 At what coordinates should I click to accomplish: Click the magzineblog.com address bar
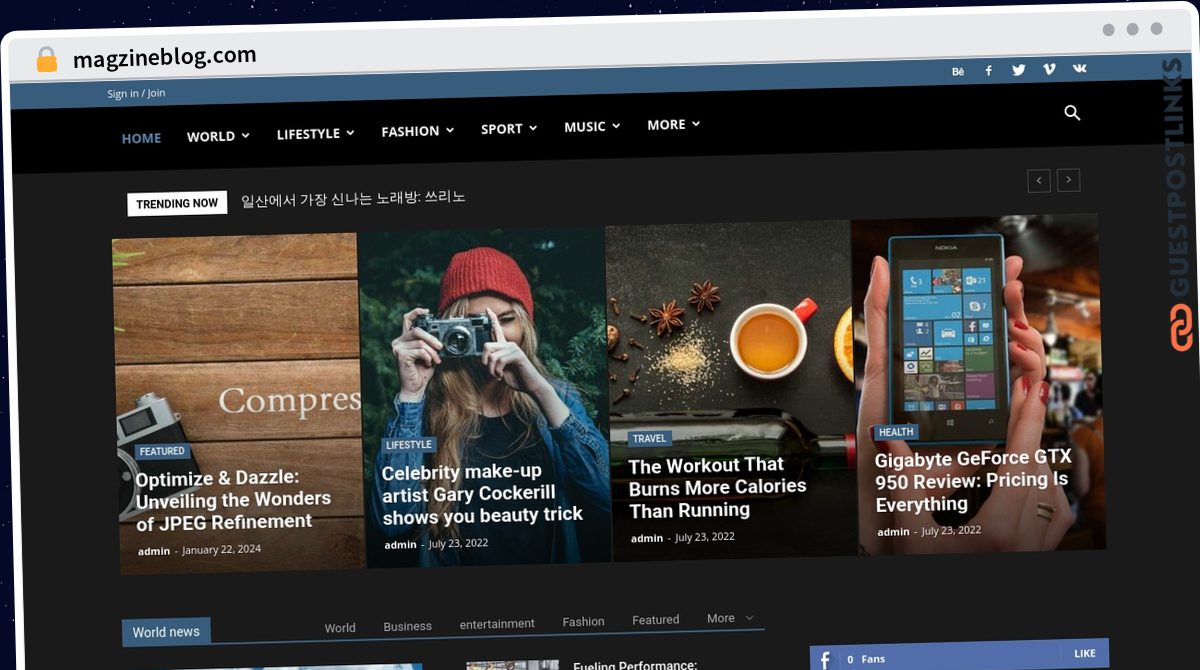[165, 57]
